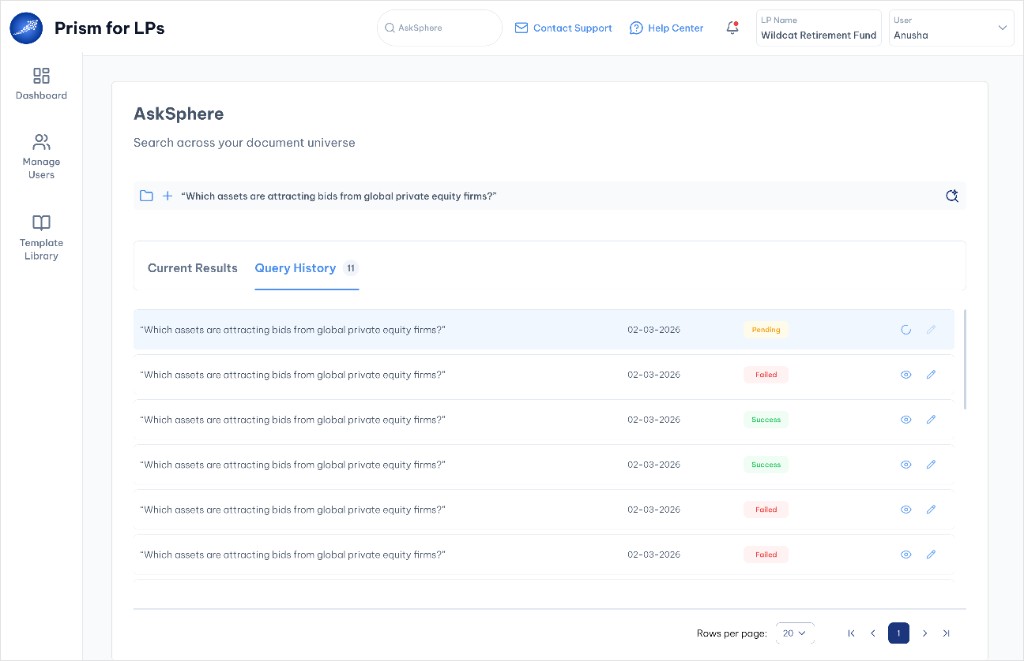The width and height of the screenshot is (1024, 661).
Task: Select page 1 button
Action: 899,634
